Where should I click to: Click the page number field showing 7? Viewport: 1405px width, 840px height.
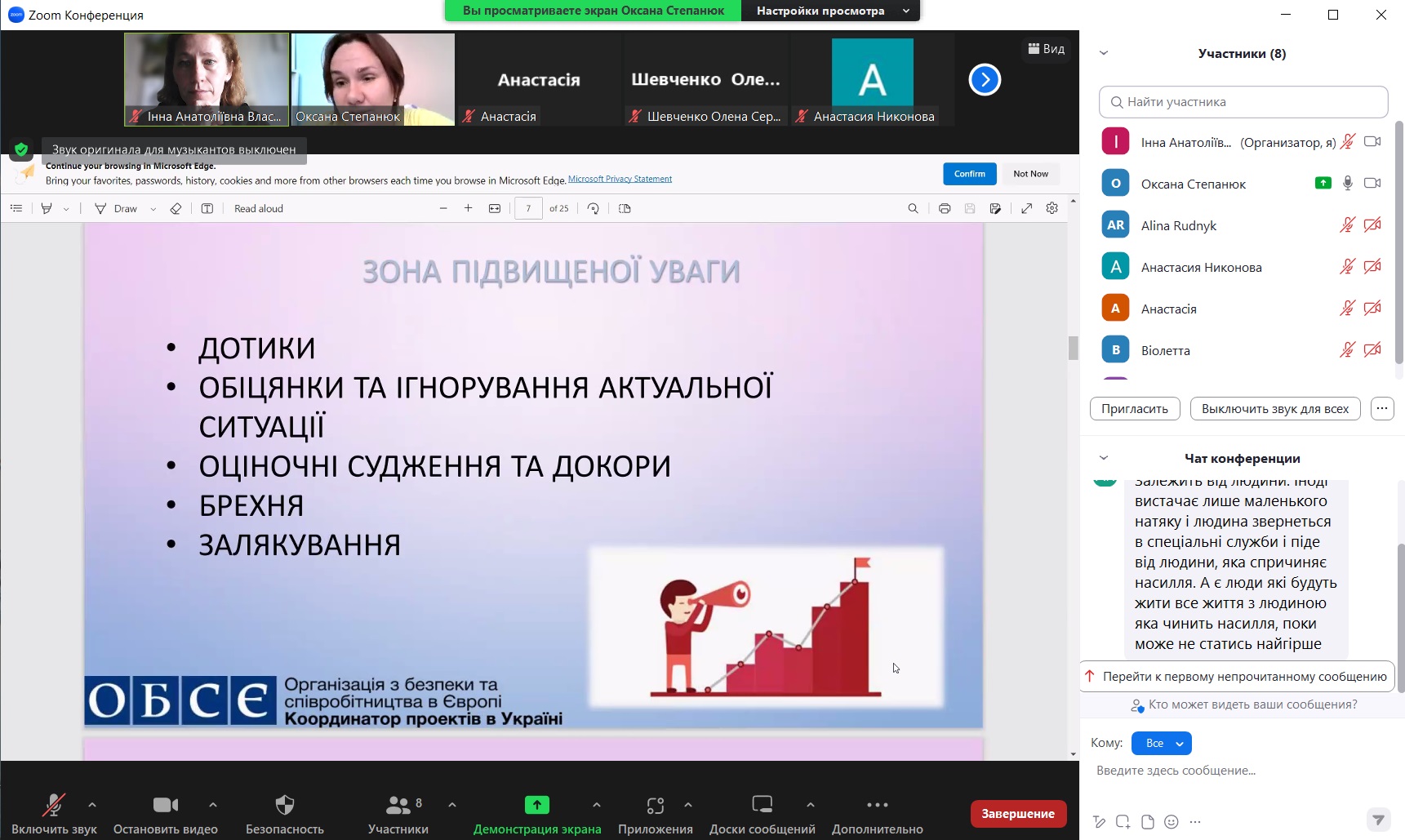(528, 208)
